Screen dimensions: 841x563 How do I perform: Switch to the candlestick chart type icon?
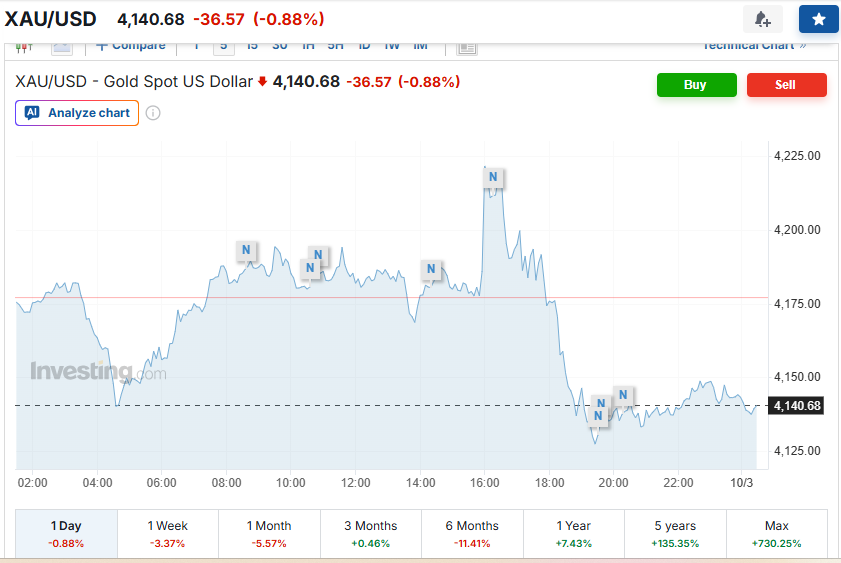coord(24,48)
